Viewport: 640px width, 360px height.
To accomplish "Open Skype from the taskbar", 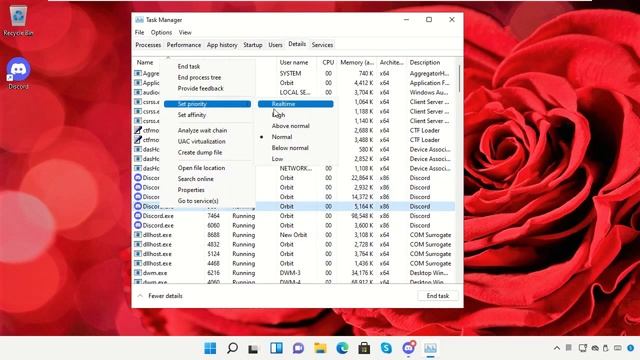I will tap(386, 348).
